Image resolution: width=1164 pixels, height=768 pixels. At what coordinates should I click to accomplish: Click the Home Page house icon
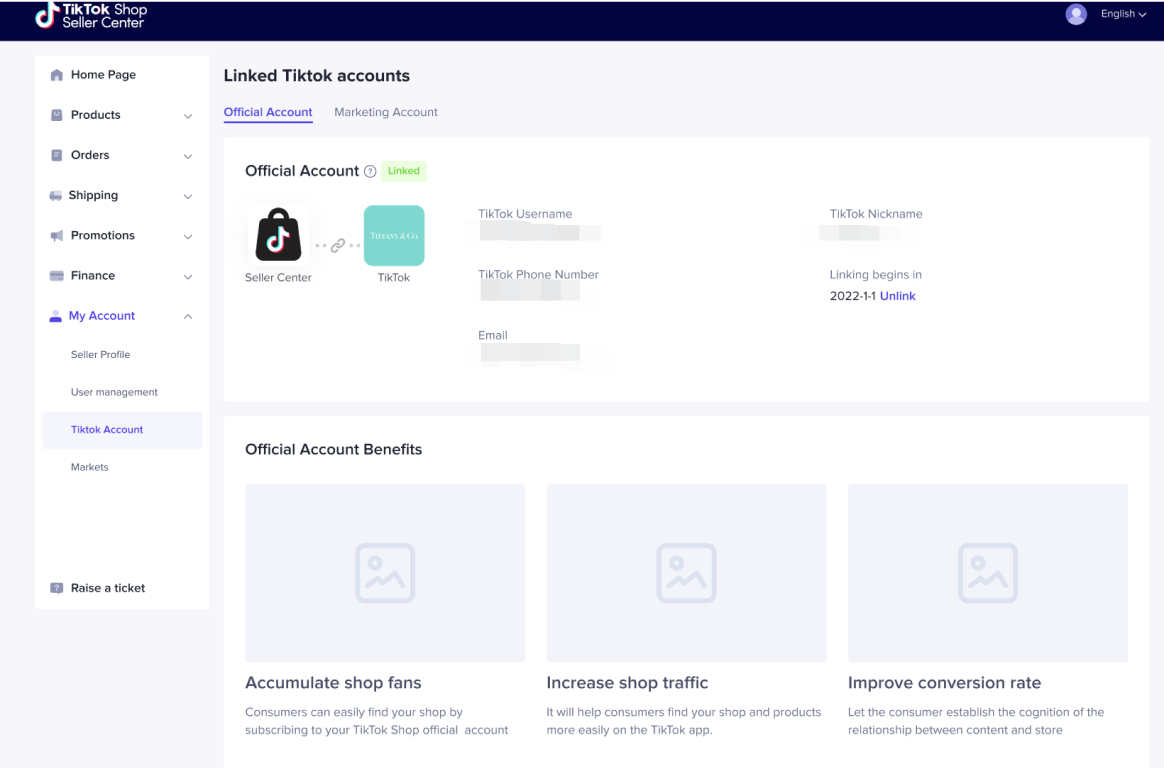(x=57, y=75)
